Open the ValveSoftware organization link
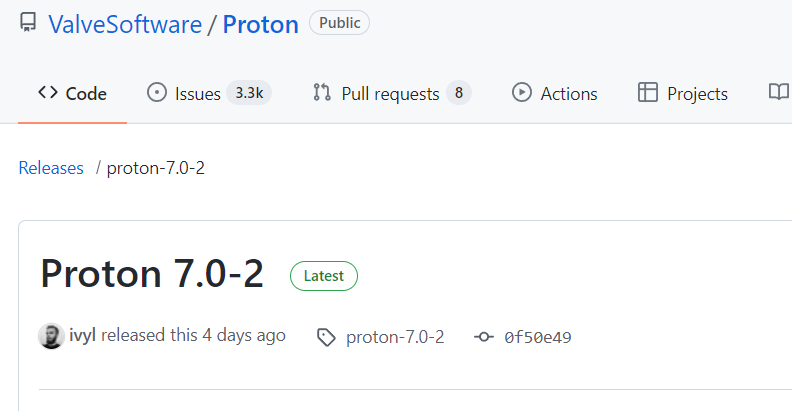This screenshot has height=411, width=792. (x=125, y=24)
